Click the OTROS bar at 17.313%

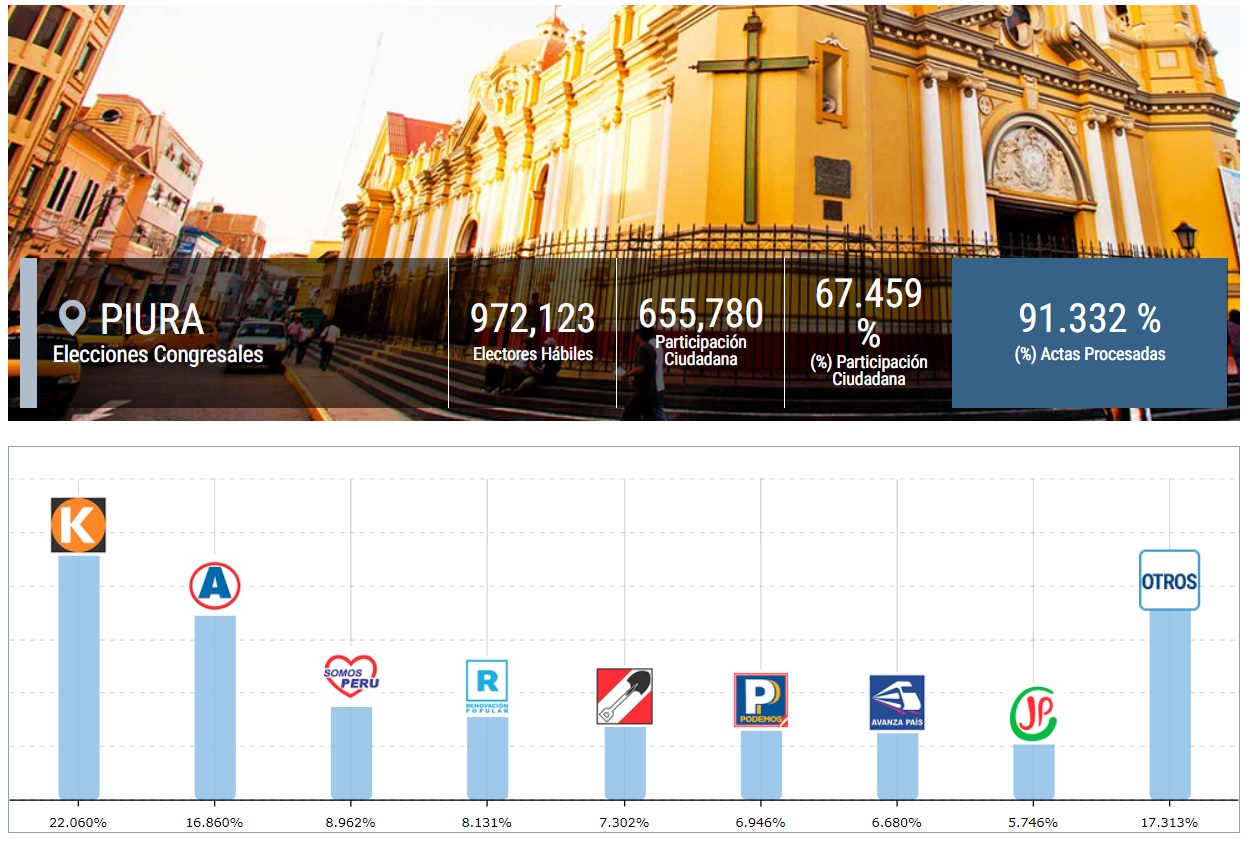[1170, 704]
